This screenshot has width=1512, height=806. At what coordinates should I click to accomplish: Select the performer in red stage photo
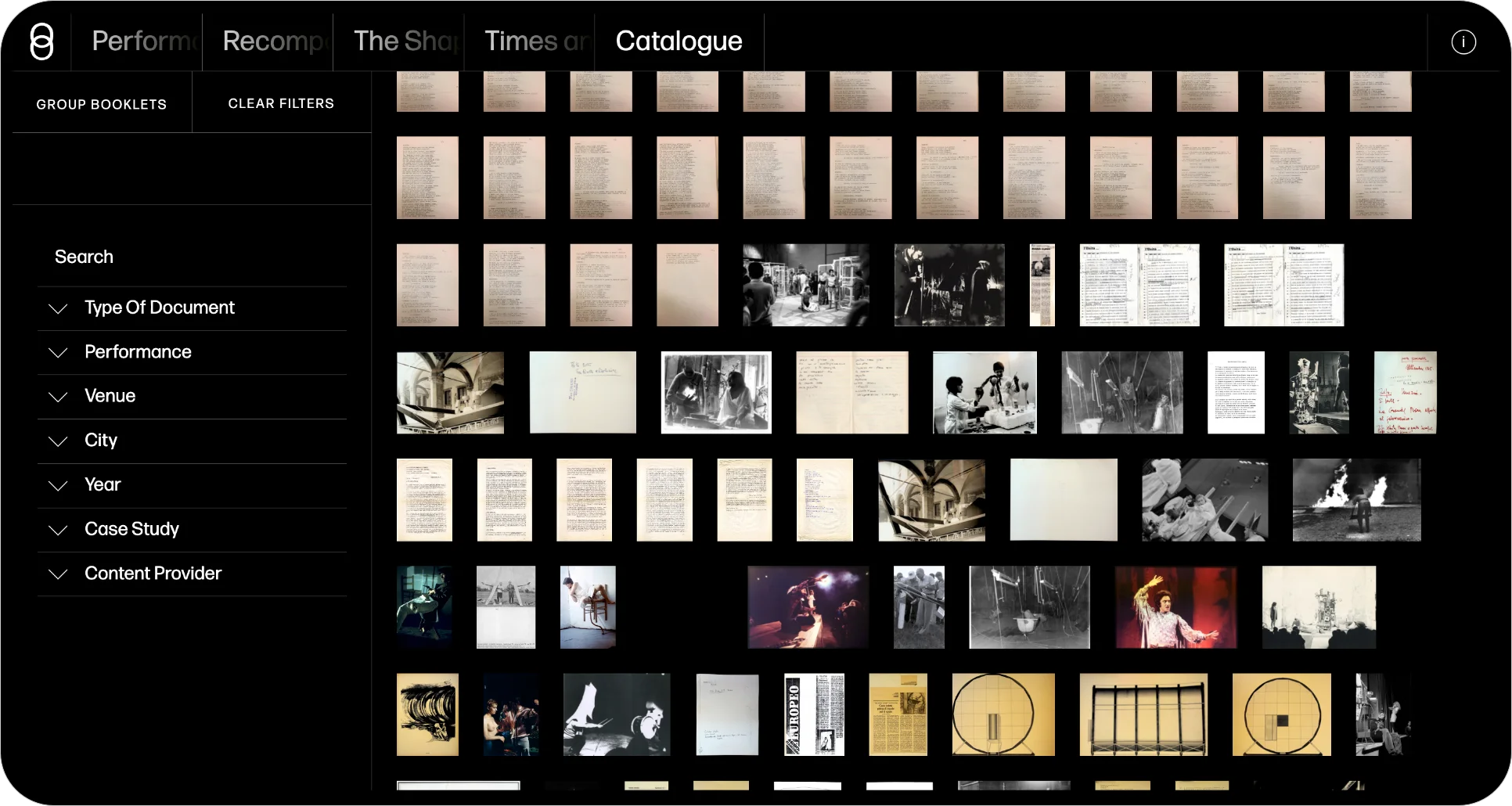point(1175,607)
